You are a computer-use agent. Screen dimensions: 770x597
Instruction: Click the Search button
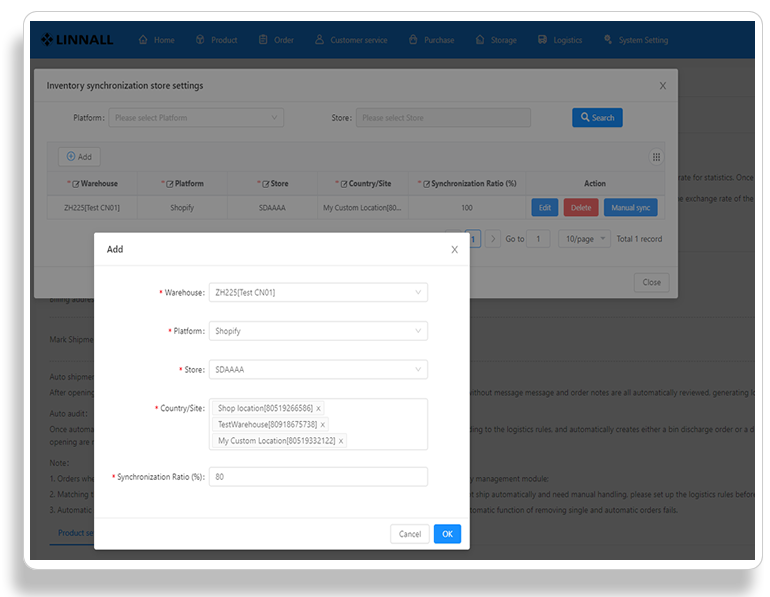(x=597, y=118)
